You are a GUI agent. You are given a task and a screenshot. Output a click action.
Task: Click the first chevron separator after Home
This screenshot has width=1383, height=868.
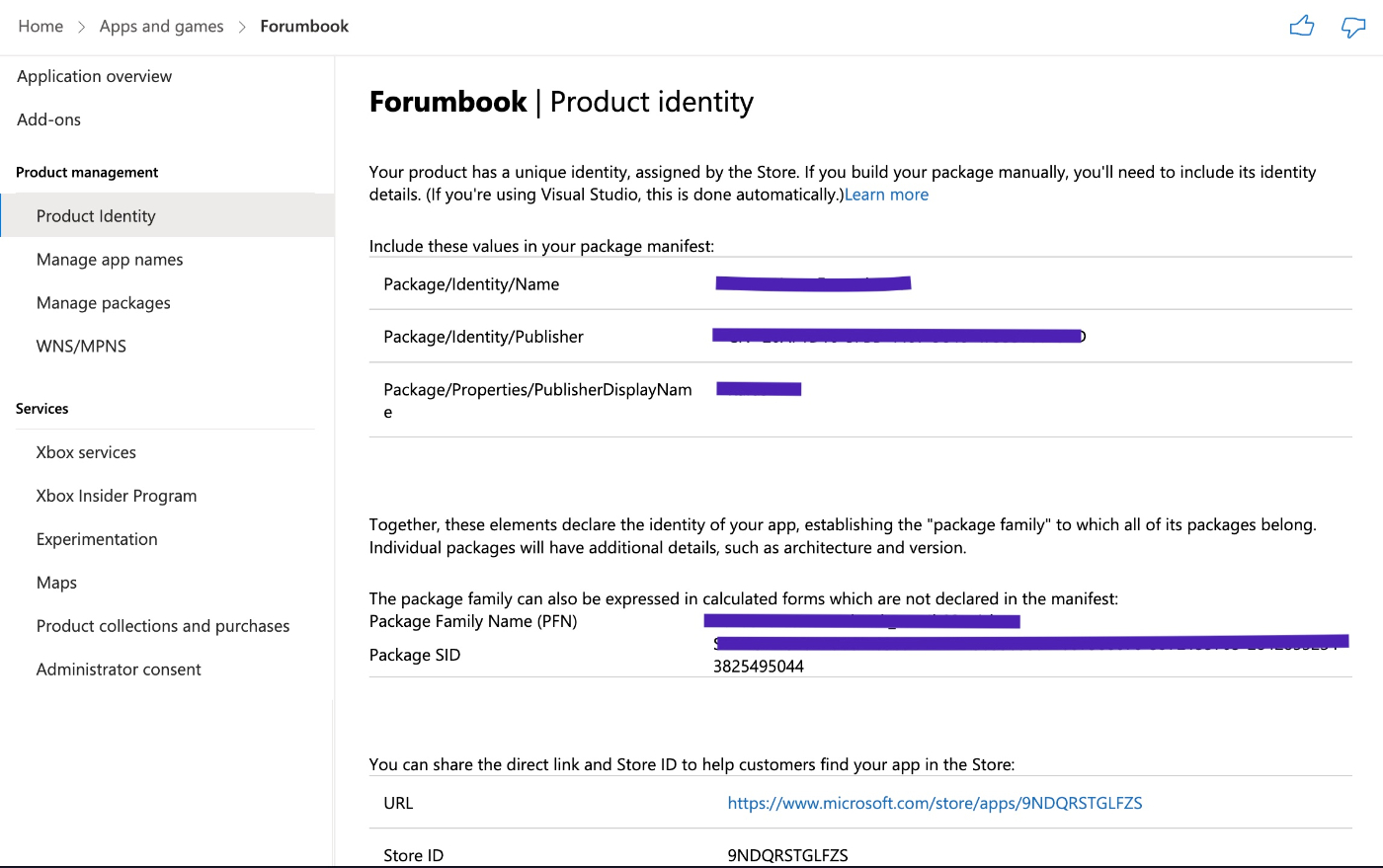tap(81, 27)
